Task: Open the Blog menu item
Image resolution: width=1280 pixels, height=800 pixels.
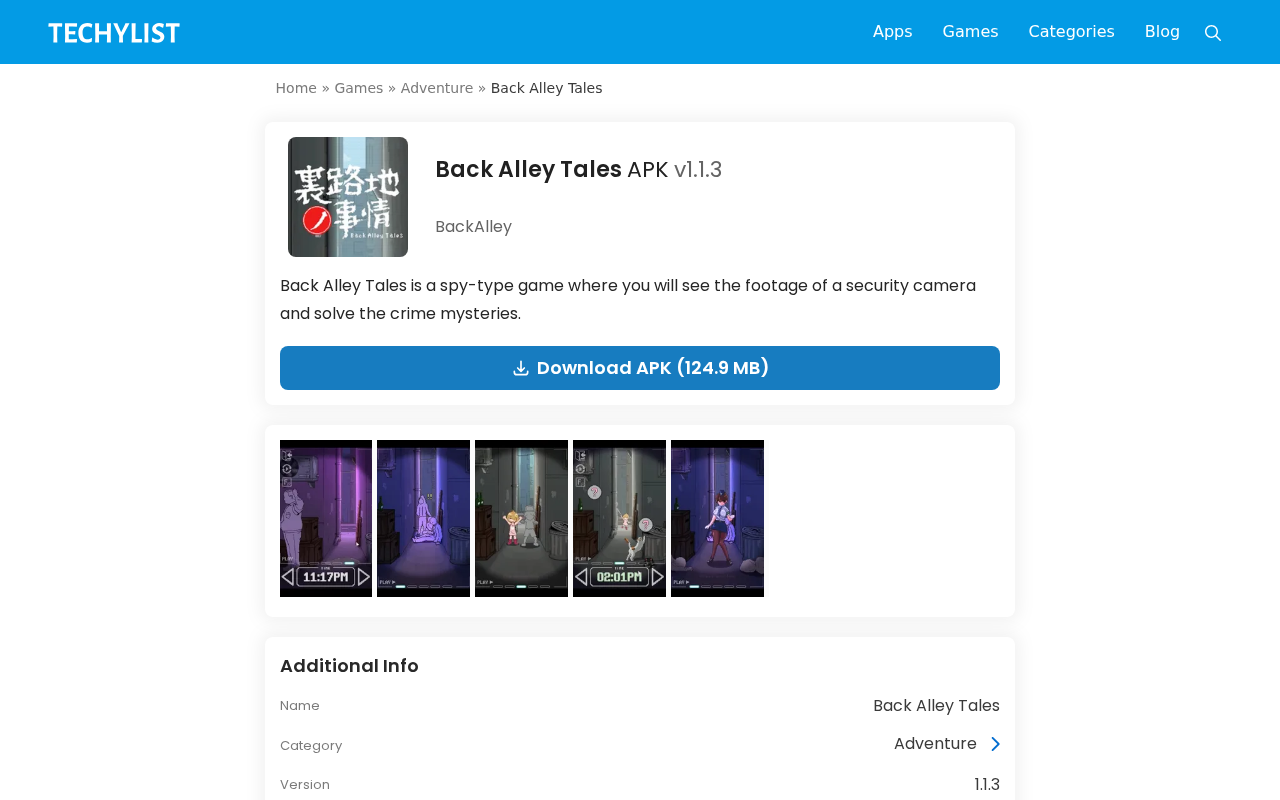Action: (x=1162, y=32)
